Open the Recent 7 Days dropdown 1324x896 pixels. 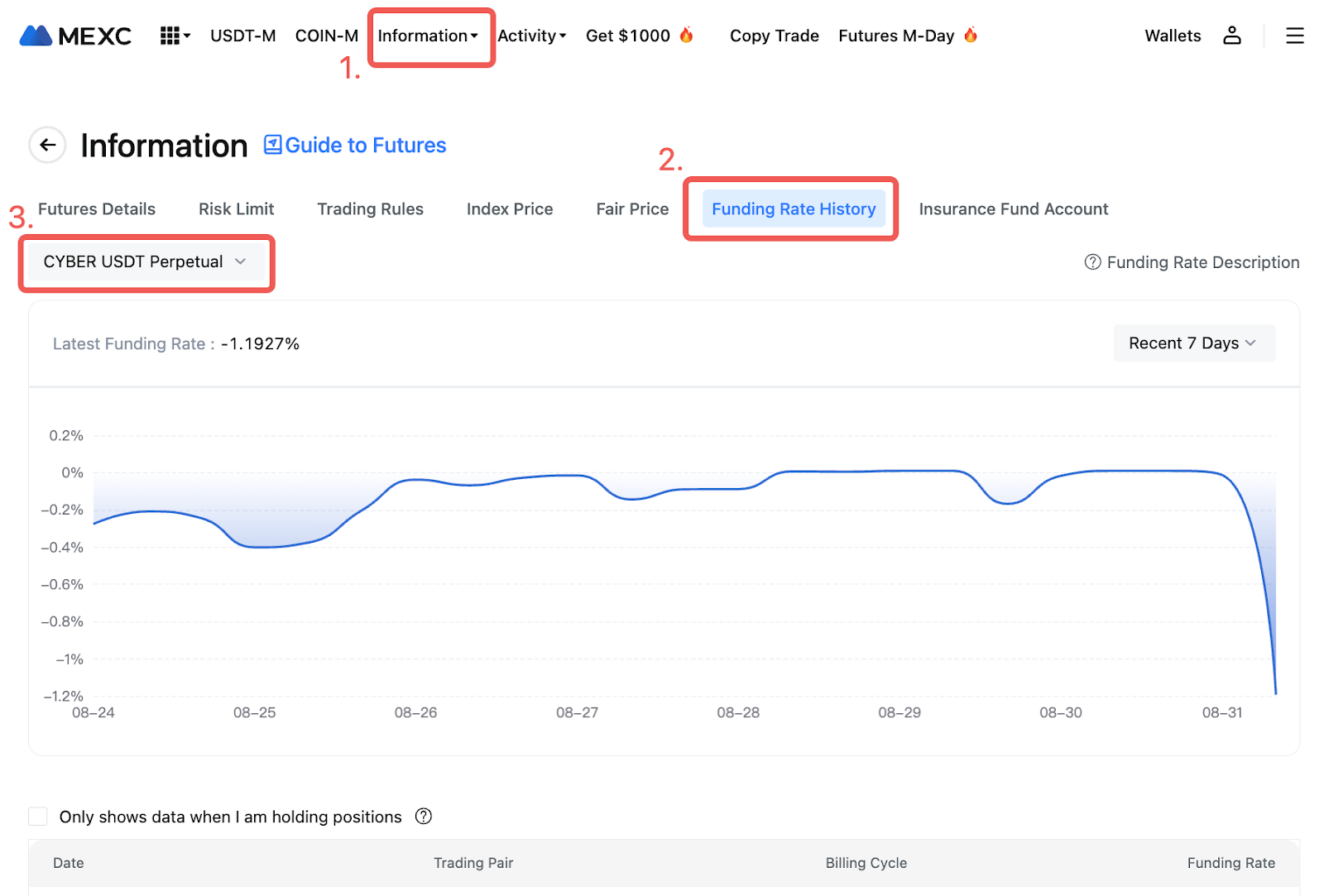pos(1192,343)
